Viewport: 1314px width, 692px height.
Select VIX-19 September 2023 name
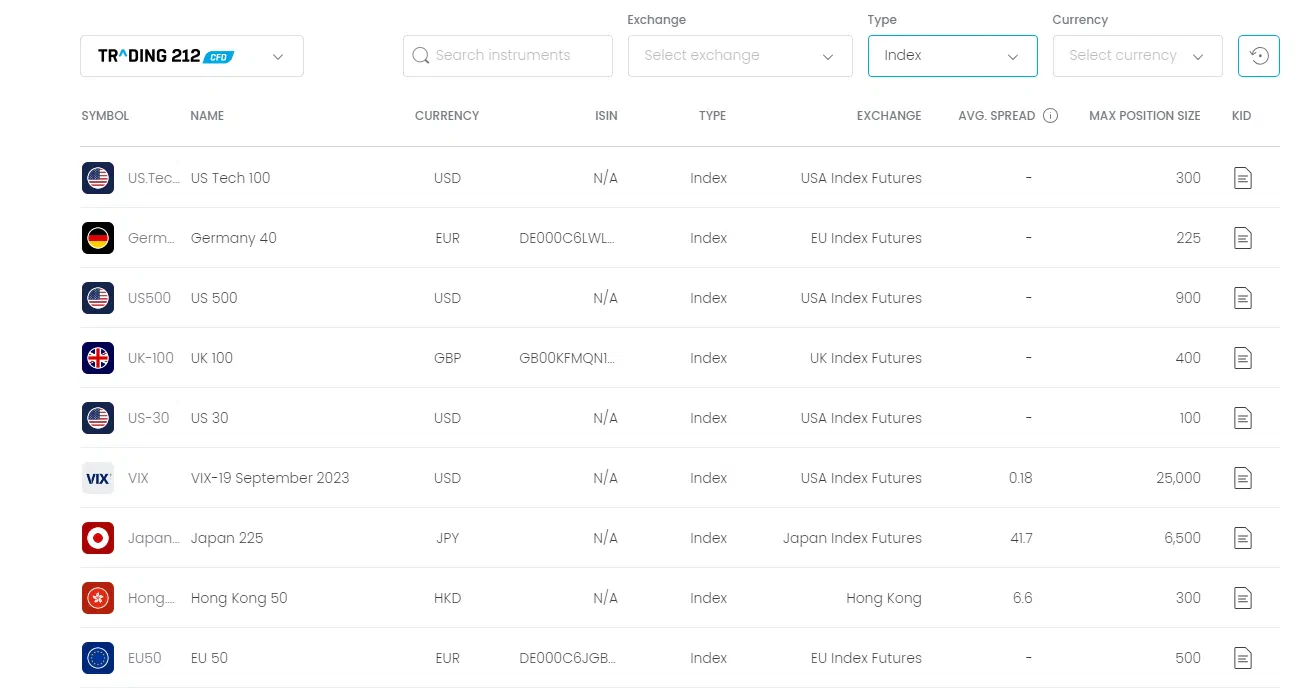pyautogui.click(x=270, y=478)
